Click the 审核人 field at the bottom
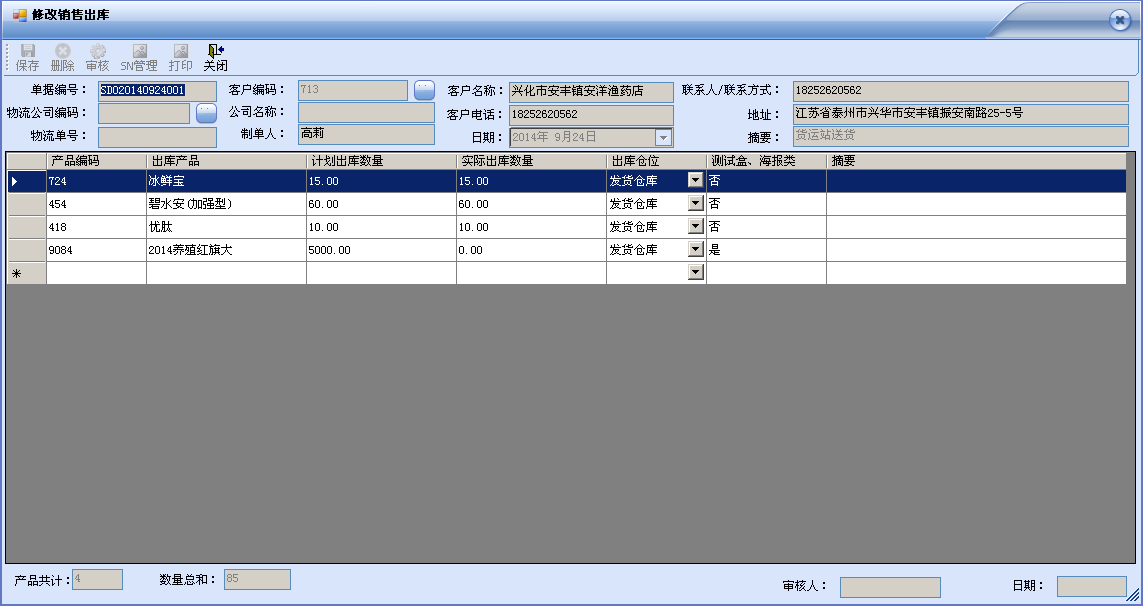The image size is (1143, 606). coord(890,587)
